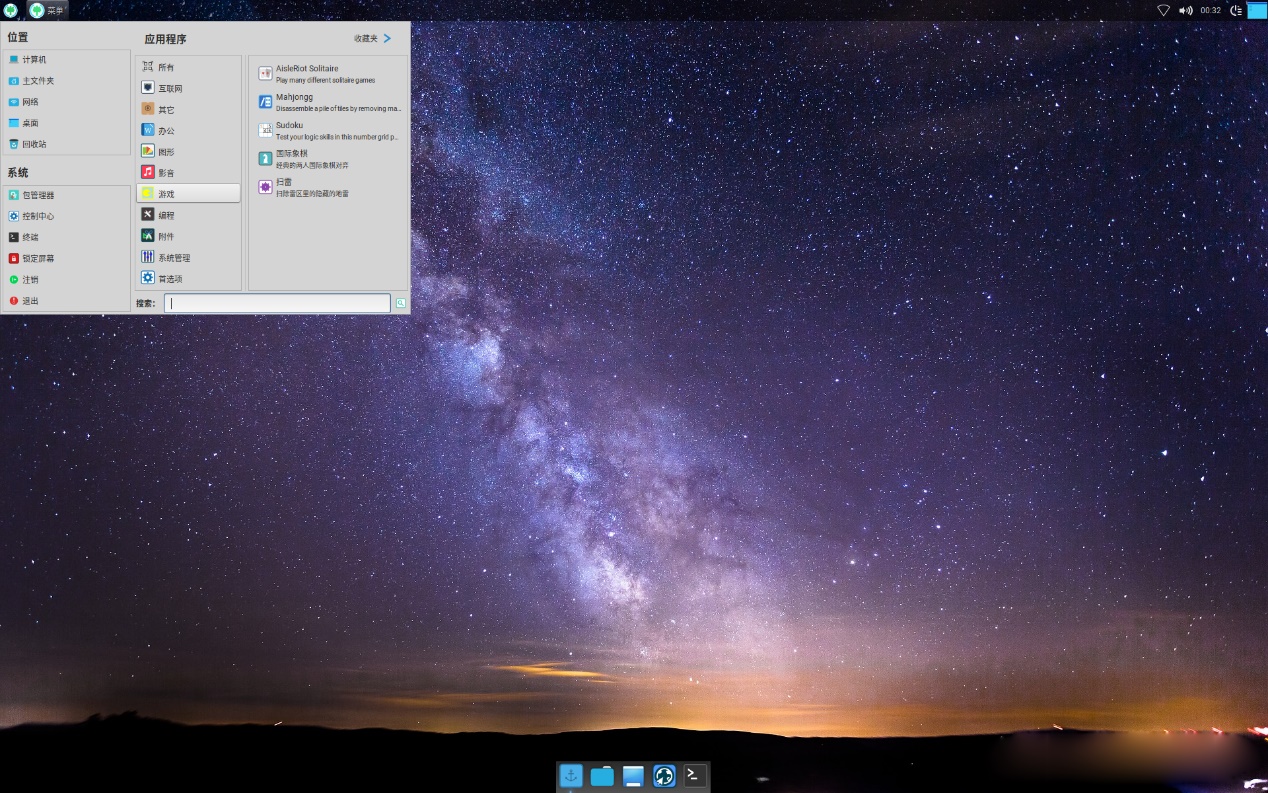
Task: Open the anchor icon in the dock
Action: [x=571, y=776]
